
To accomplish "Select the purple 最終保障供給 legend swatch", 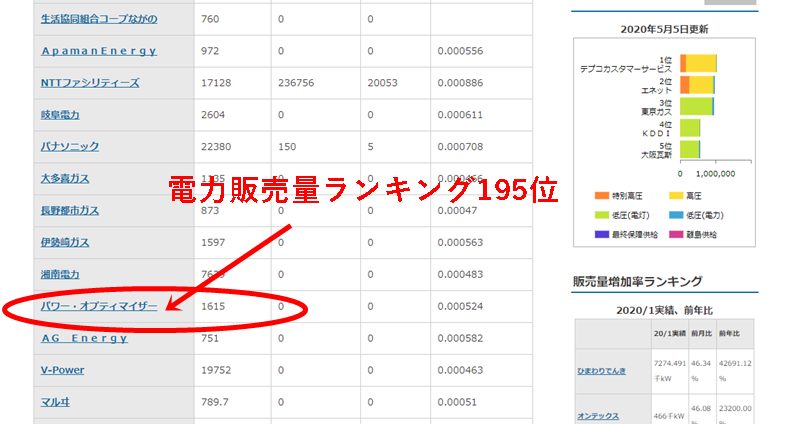I will point(602,234).
